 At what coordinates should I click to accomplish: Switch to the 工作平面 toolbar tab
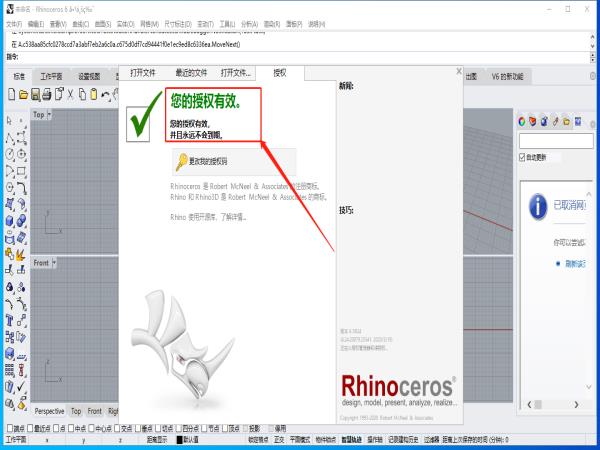51,77
